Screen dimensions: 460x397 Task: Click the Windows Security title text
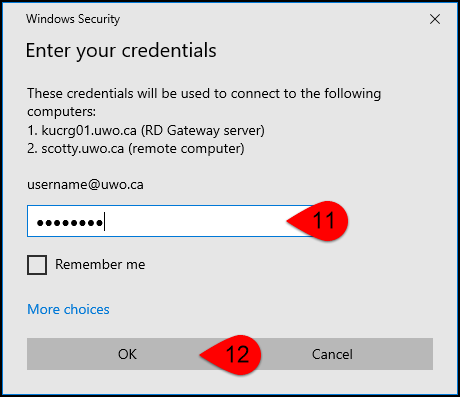(73, 19)
